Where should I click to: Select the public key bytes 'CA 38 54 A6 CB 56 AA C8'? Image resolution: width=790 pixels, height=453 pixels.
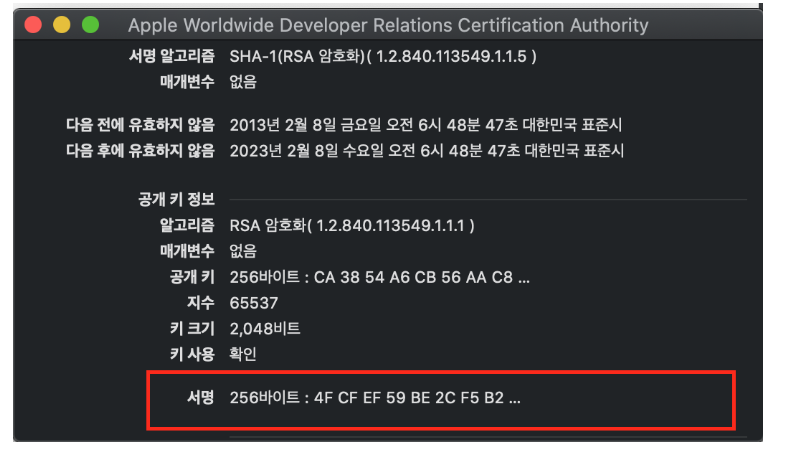tap(413, 277)
